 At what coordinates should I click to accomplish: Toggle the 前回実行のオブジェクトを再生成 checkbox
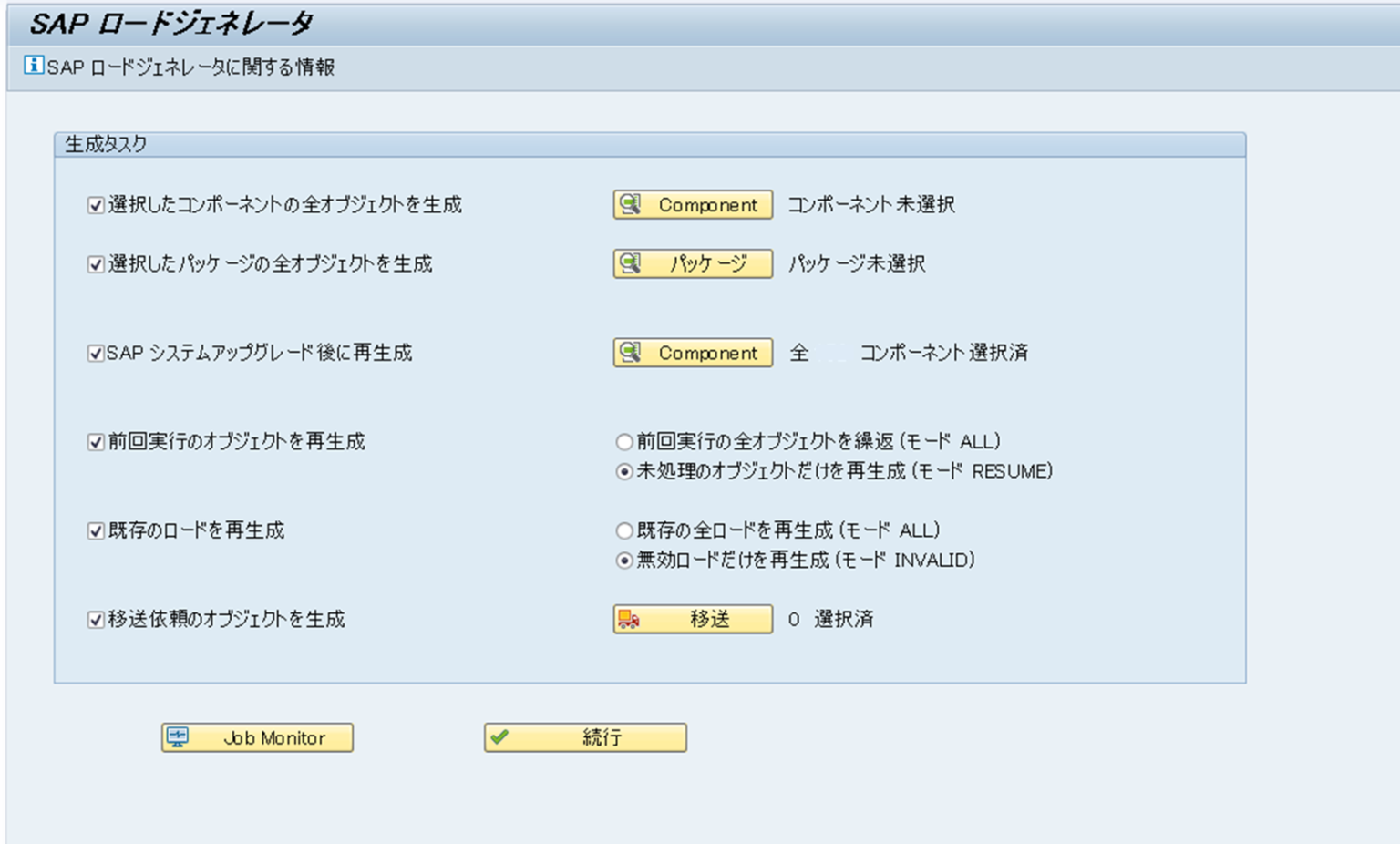pos(95,441)
